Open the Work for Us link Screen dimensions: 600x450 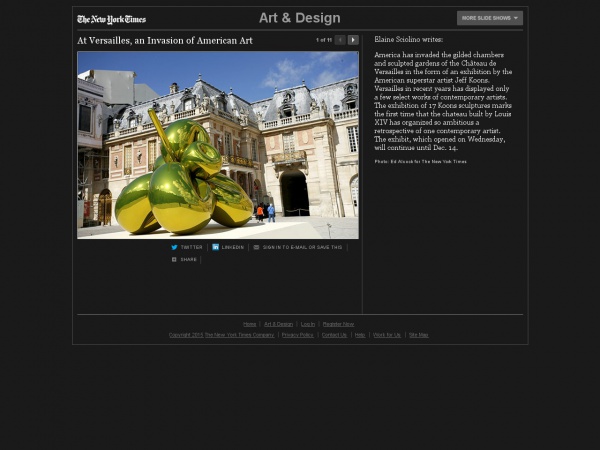[386, 335]
